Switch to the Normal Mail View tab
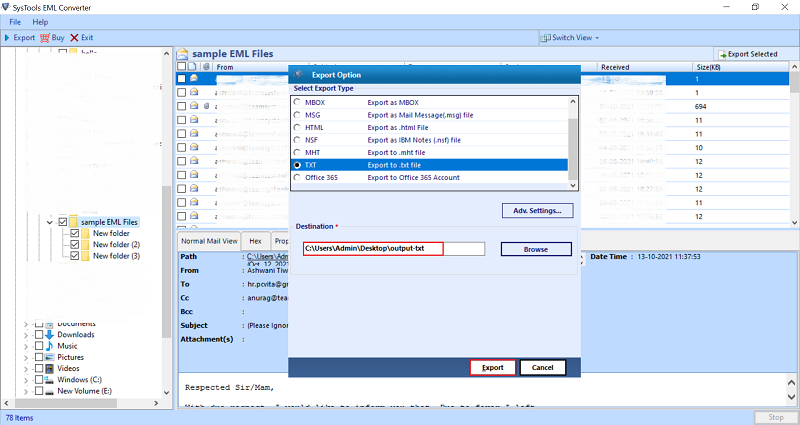 pyautogui.click(x=209, y=241)
